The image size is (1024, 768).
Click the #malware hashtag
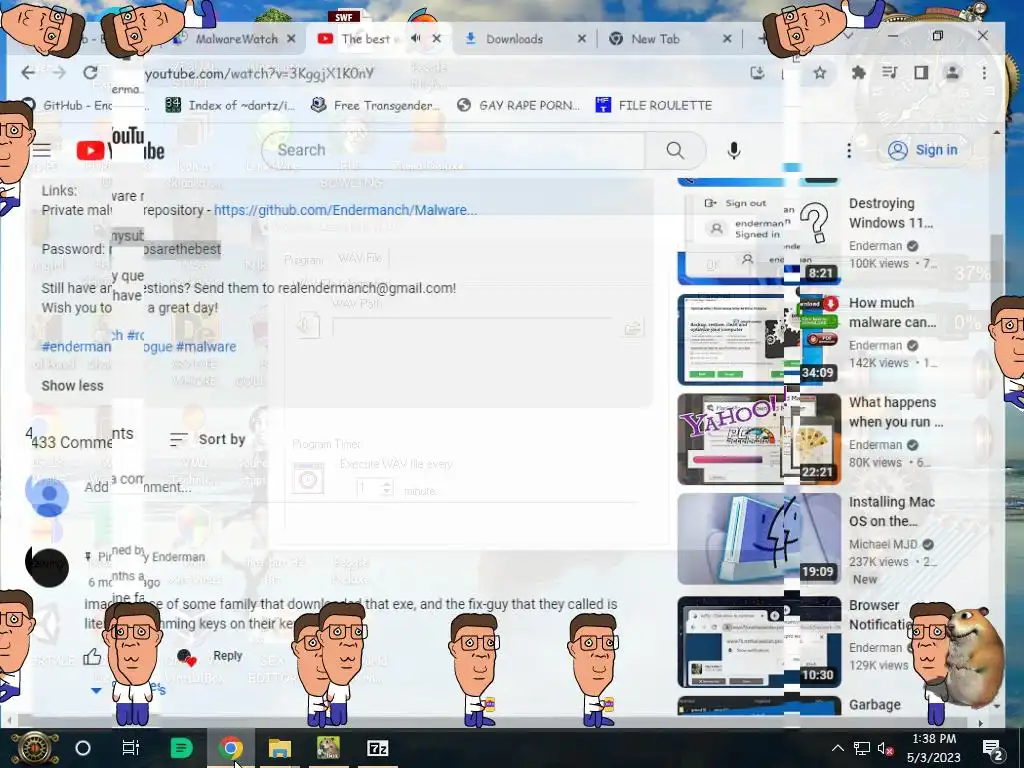pyautogui.click(x=206, y=346)
